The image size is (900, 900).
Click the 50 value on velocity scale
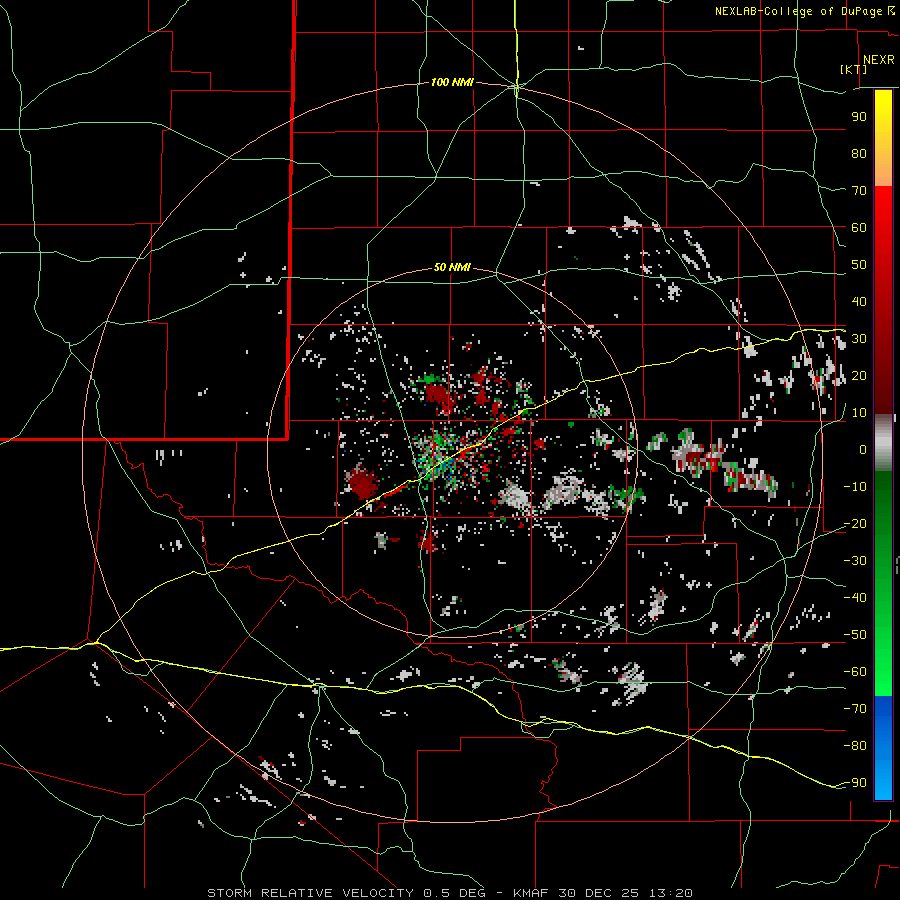tap(859, 265)
